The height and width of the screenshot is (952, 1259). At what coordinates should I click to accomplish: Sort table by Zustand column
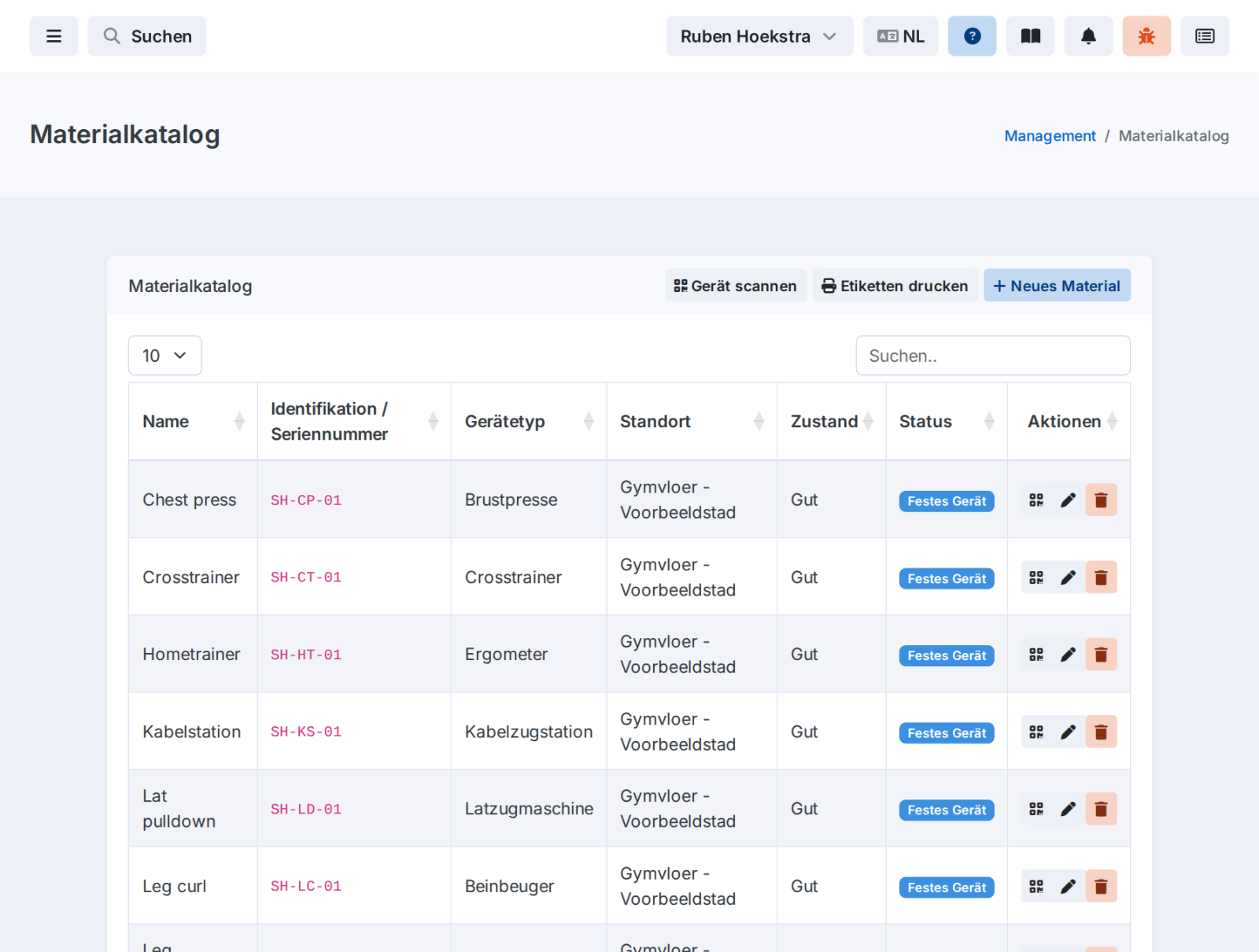pos(832,422)
